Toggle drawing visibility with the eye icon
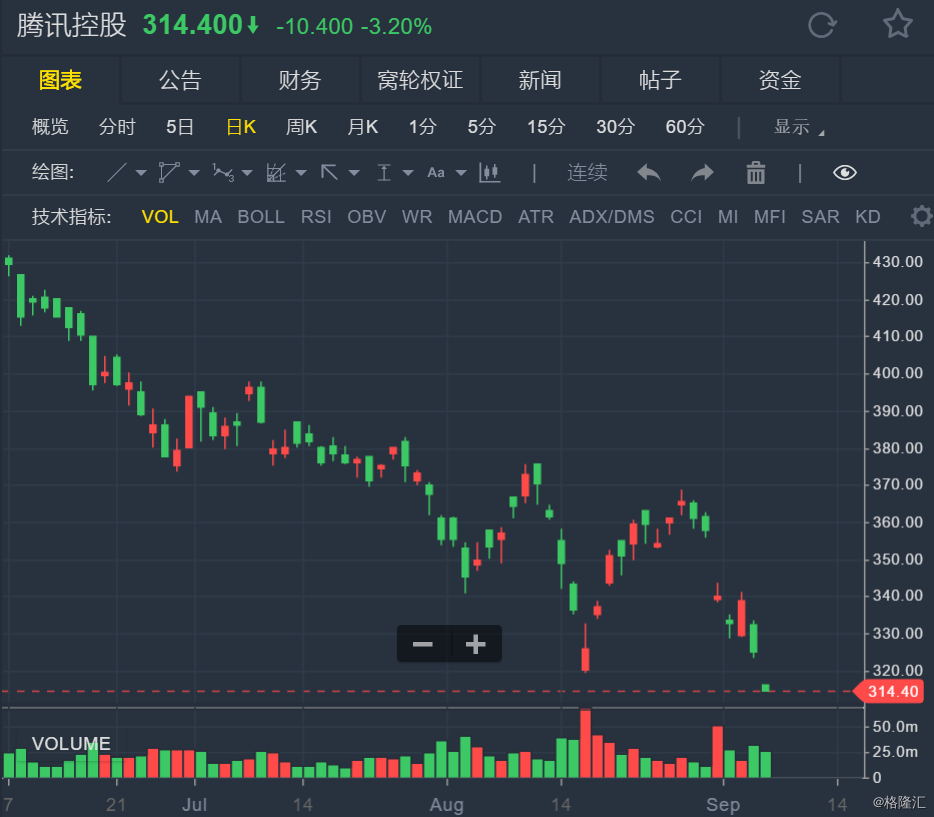This screenshot has height=817, width=934. point(845,173)
